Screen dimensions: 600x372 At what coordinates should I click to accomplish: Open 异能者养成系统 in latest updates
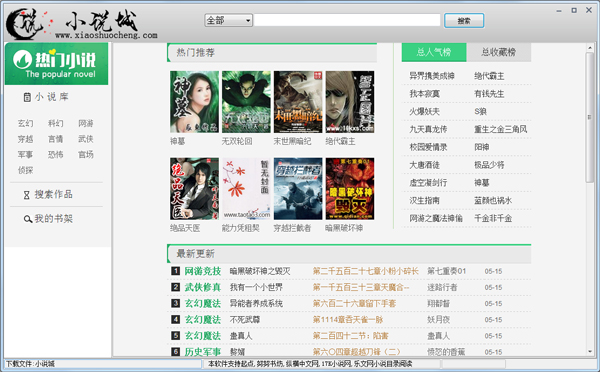pos(256,303)
